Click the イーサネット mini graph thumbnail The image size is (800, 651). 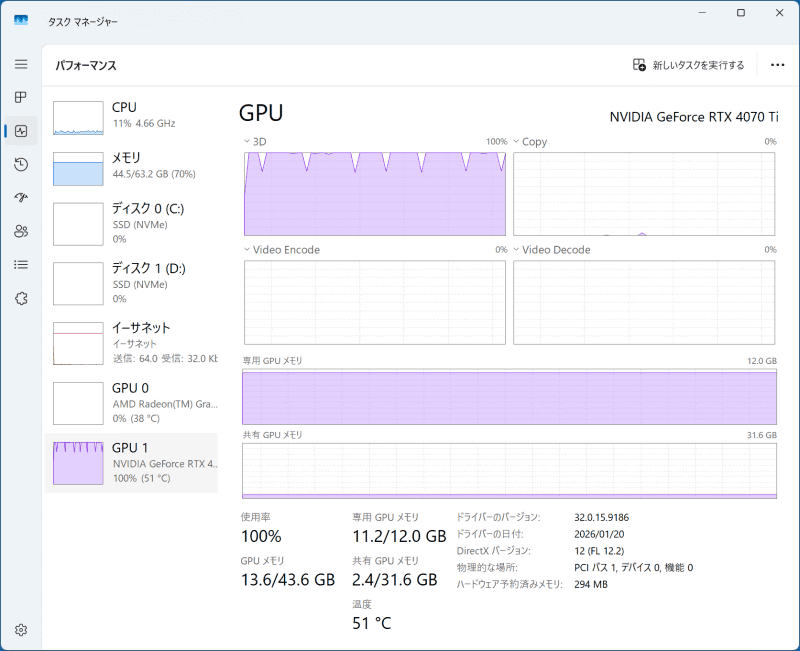tap(78, 343)
